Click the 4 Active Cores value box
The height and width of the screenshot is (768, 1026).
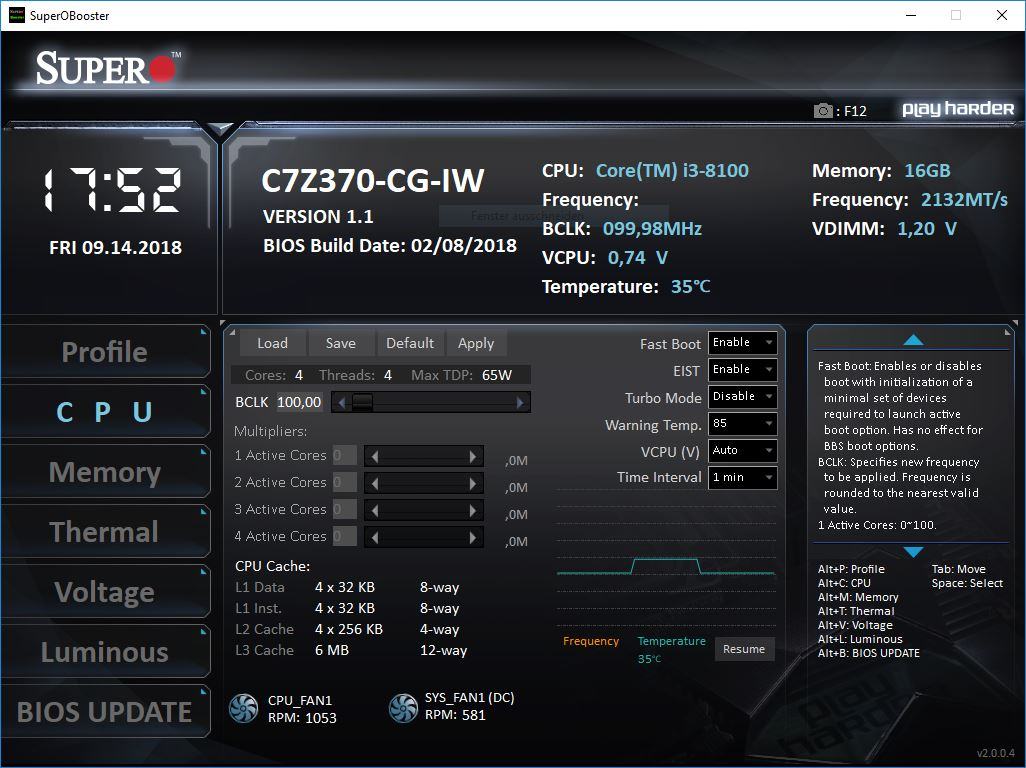point(344,536)
